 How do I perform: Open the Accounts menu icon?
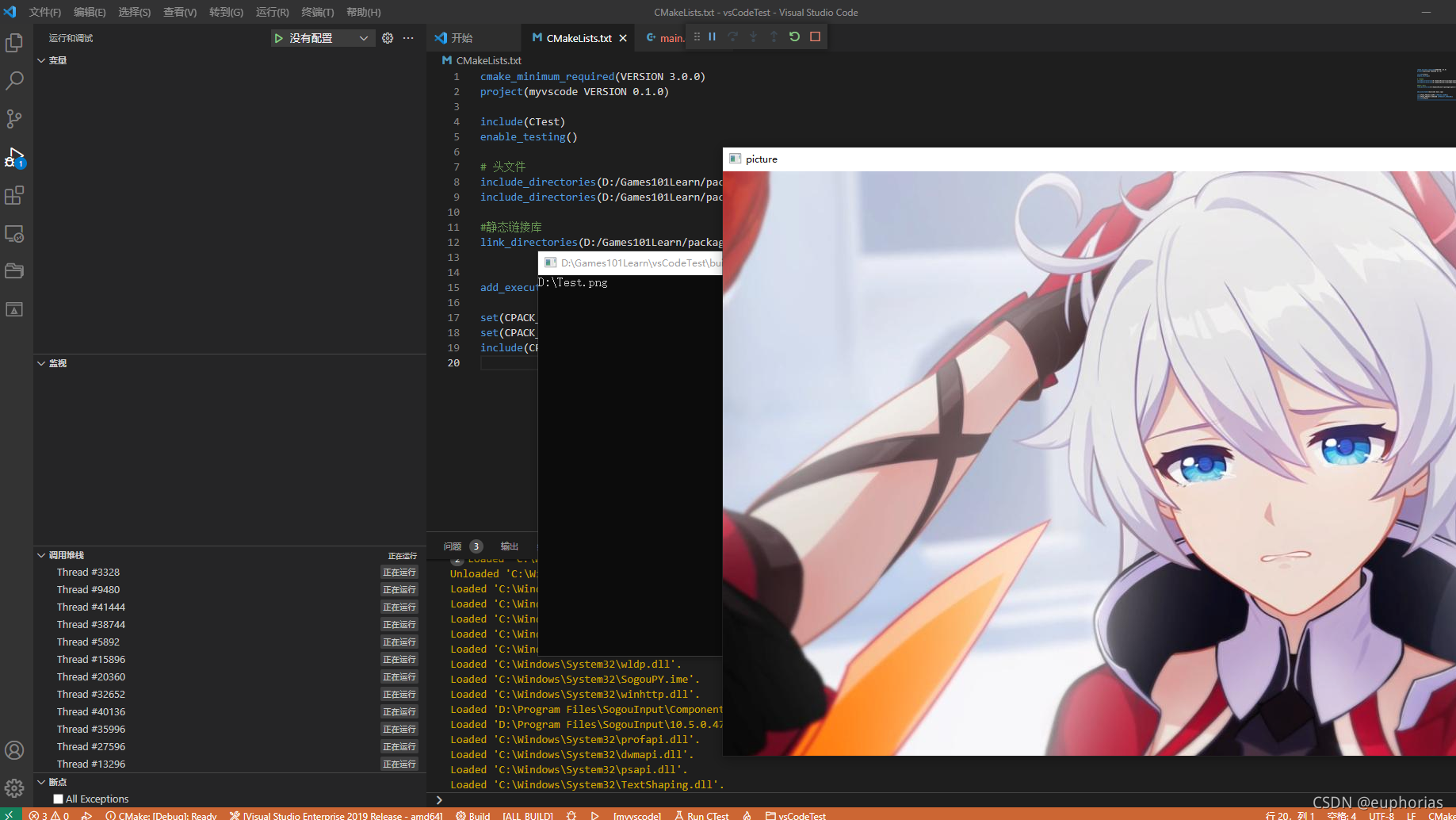point(14,750)
